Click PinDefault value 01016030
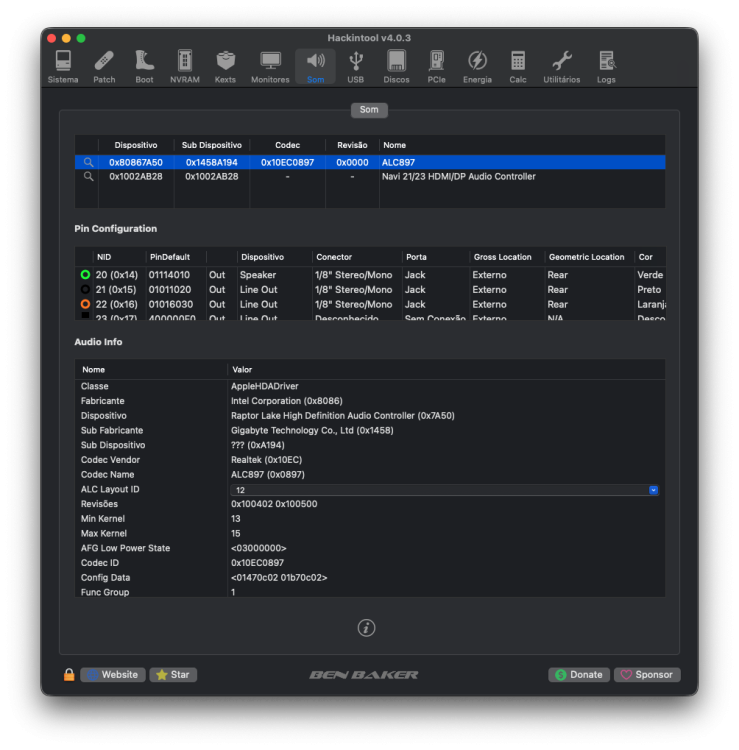739x750 pixels. pyautogui.click(x=171, y=304)
